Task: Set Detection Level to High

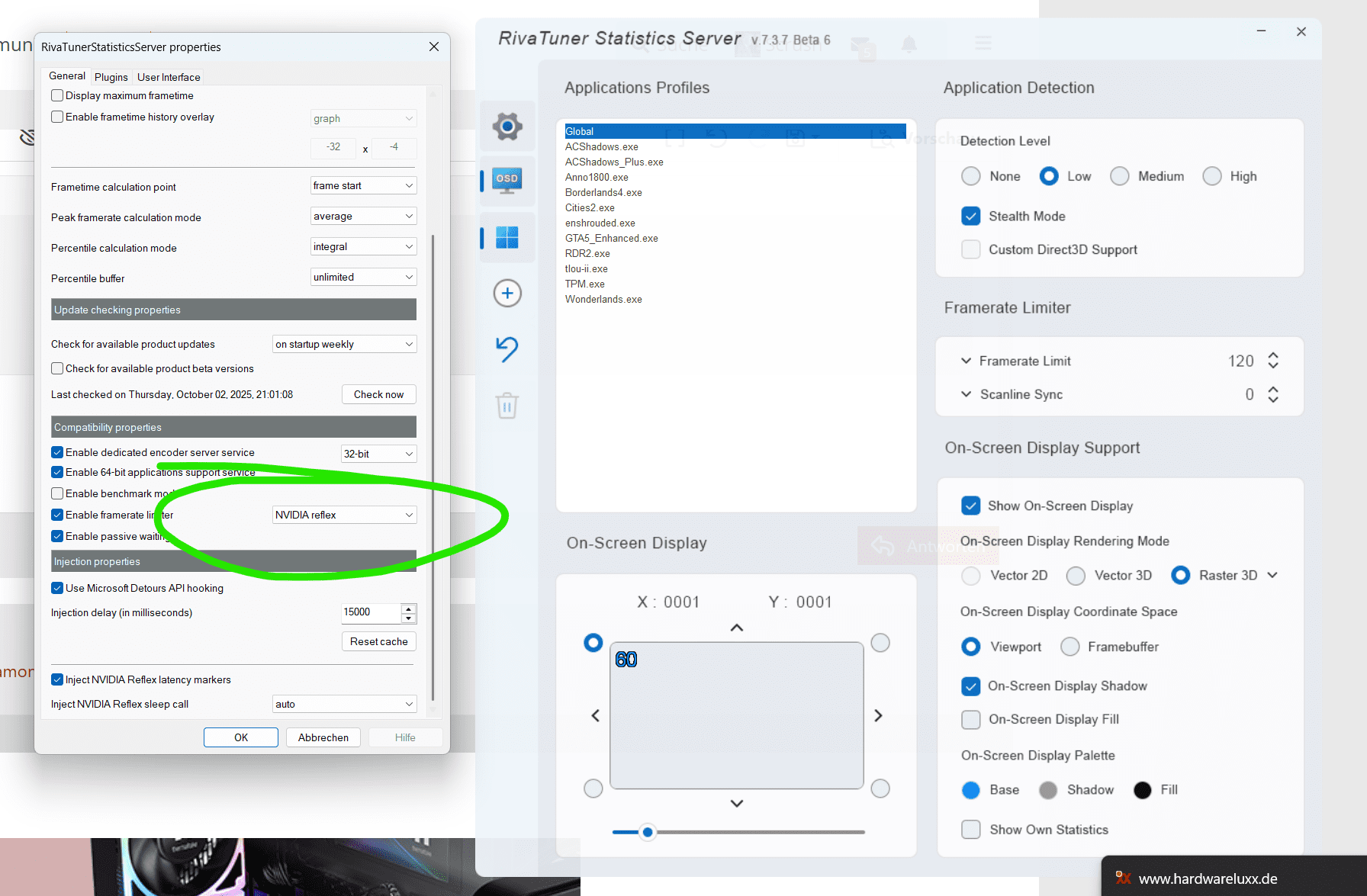Action: click(1212, 176)
